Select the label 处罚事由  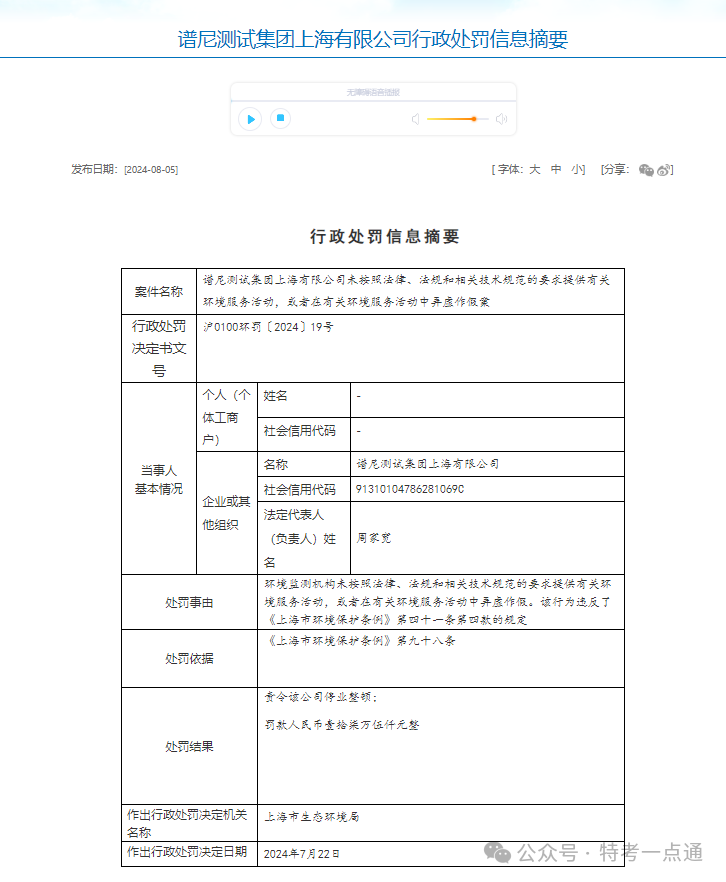click(189, 602)
